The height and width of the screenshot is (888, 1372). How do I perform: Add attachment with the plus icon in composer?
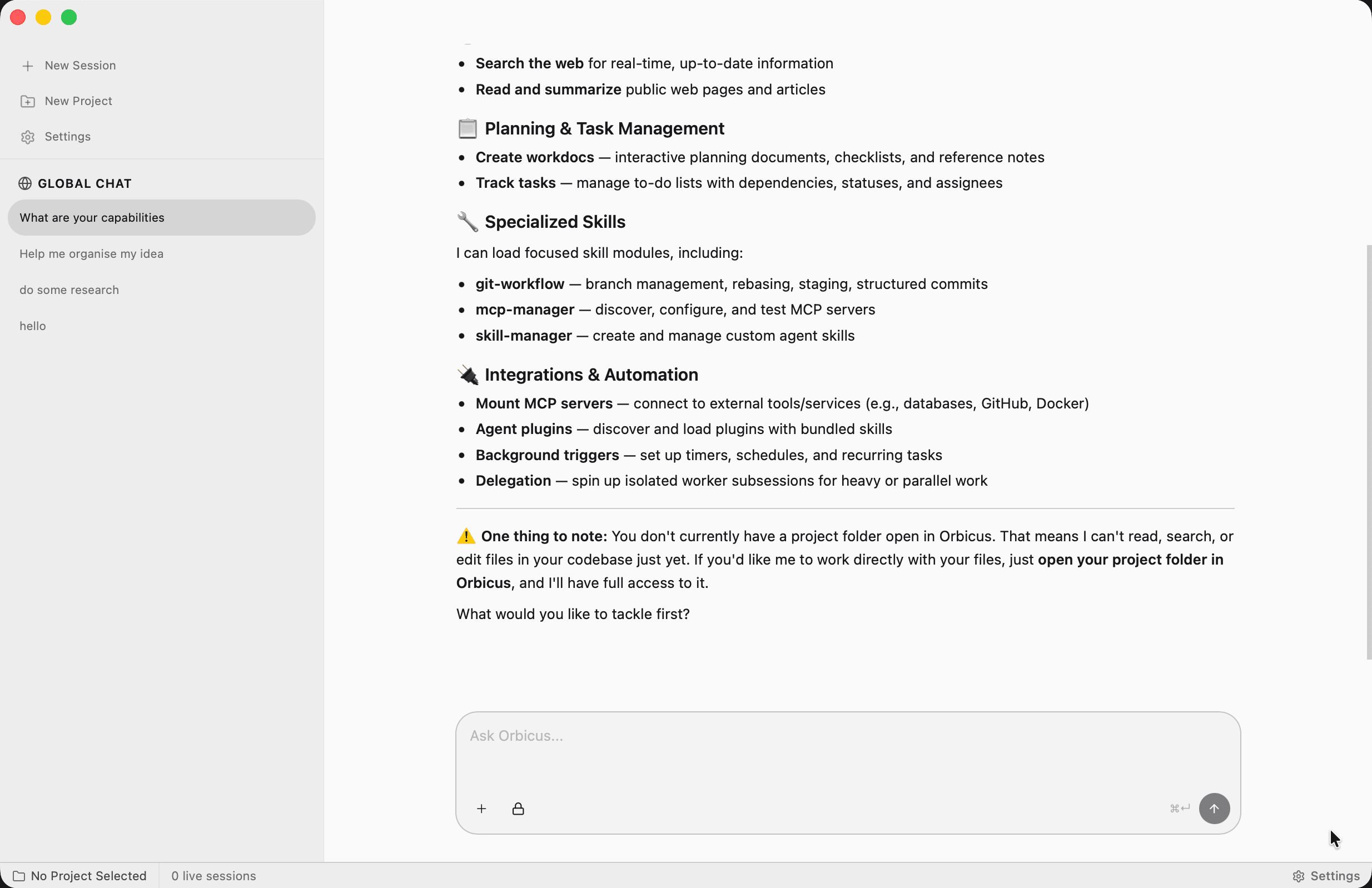[481, 809]
